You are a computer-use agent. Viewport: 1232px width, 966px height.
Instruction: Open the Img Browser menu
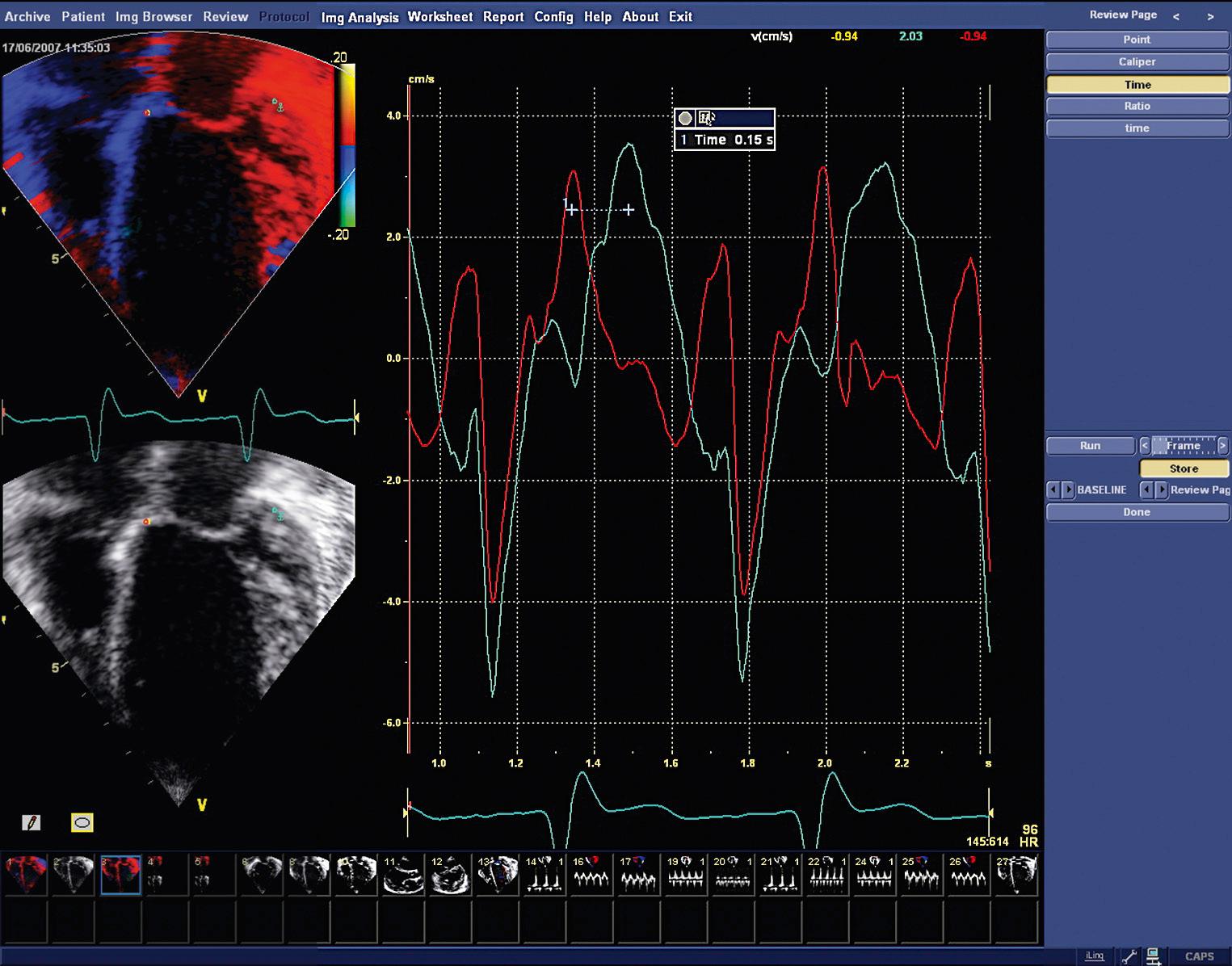153,16
